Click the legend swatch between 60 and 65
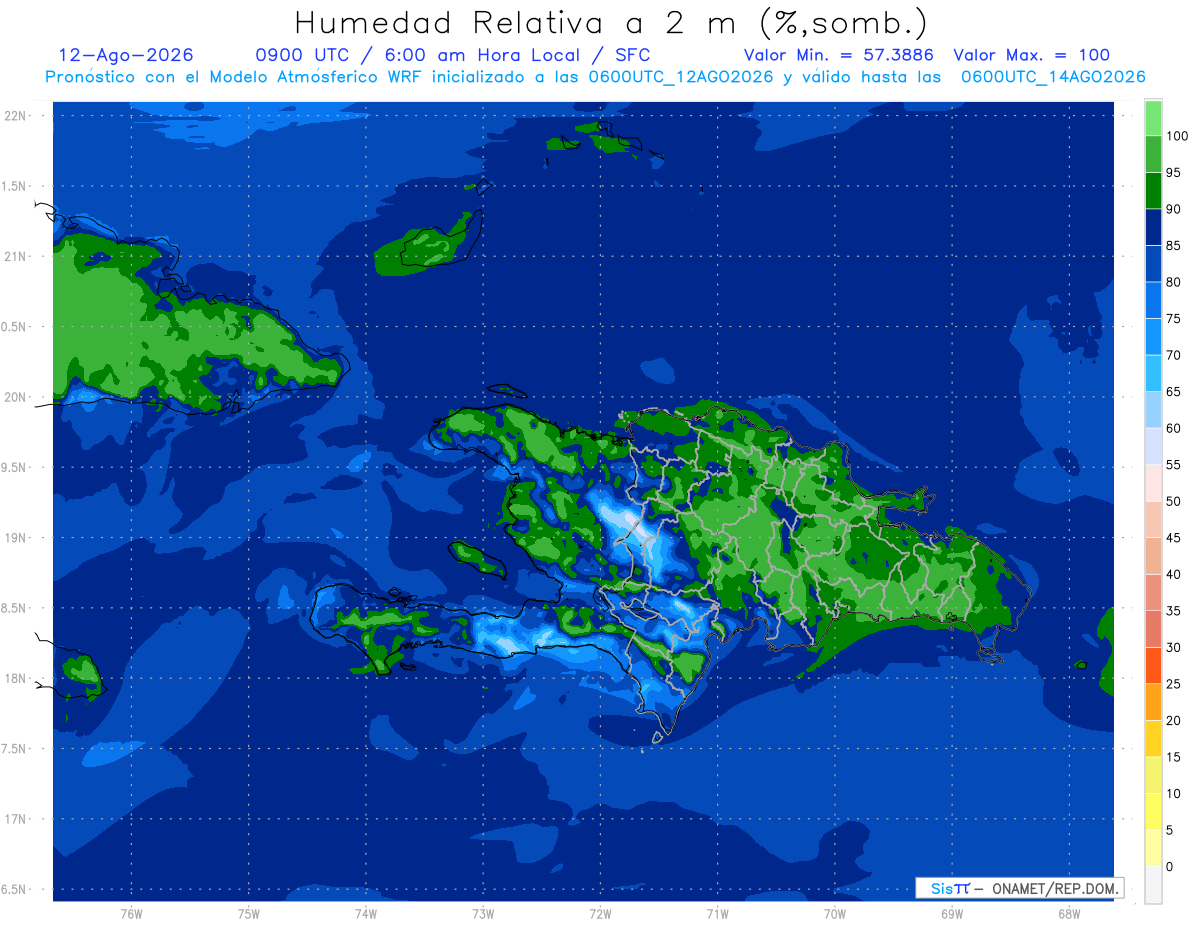This screenshot has width=1200, height=927. pyautogui.click(x=1153, y=409)
